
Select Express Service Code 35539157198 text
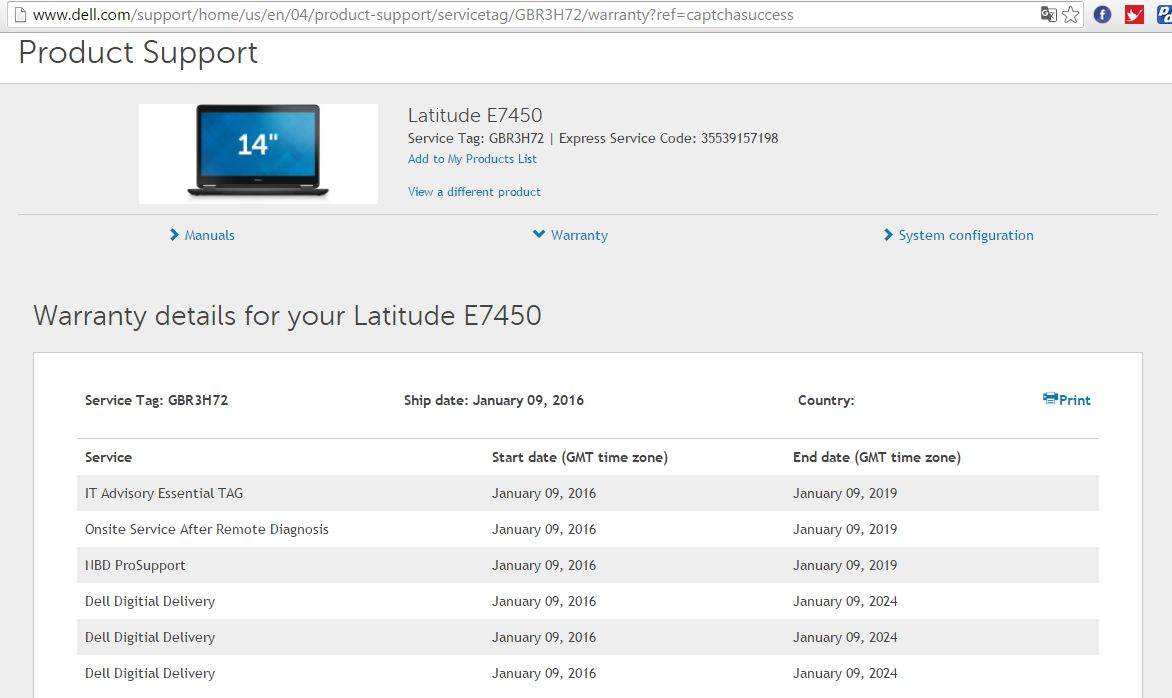(x=668, y=138)
